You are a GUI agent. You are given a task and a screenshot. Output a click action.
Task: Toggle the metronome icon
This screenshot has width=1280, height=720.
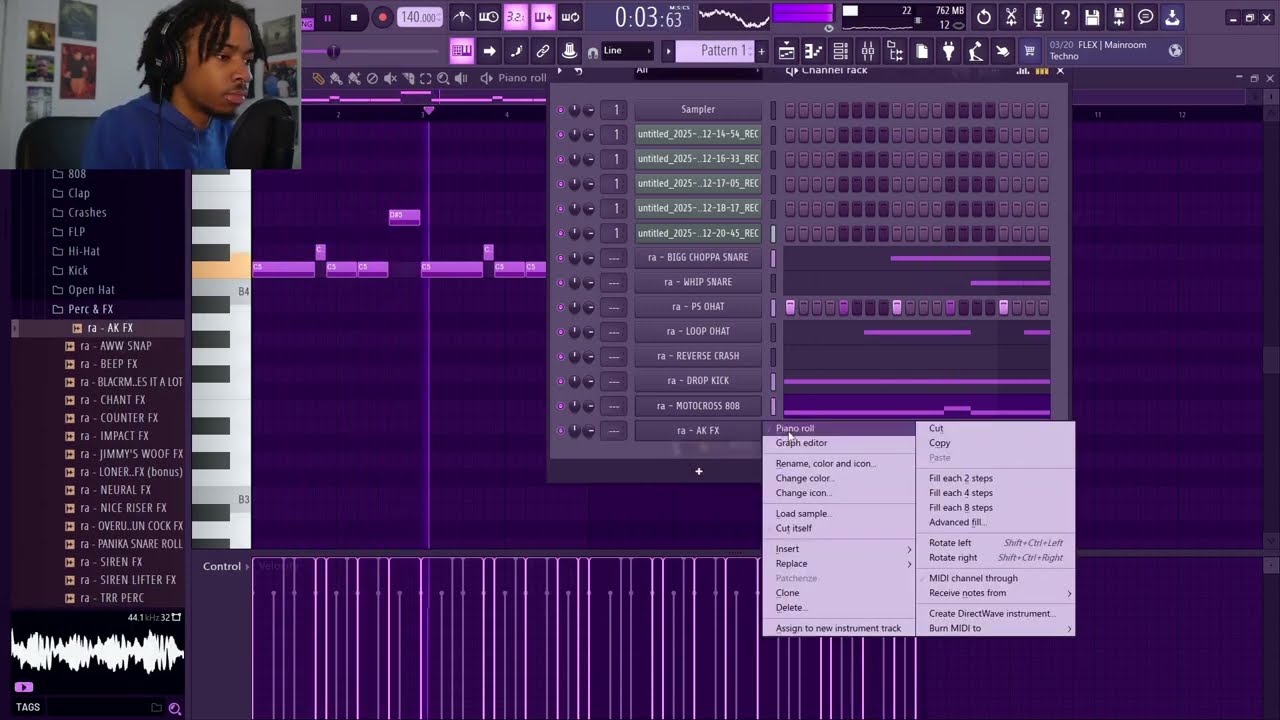coord(461,17)
